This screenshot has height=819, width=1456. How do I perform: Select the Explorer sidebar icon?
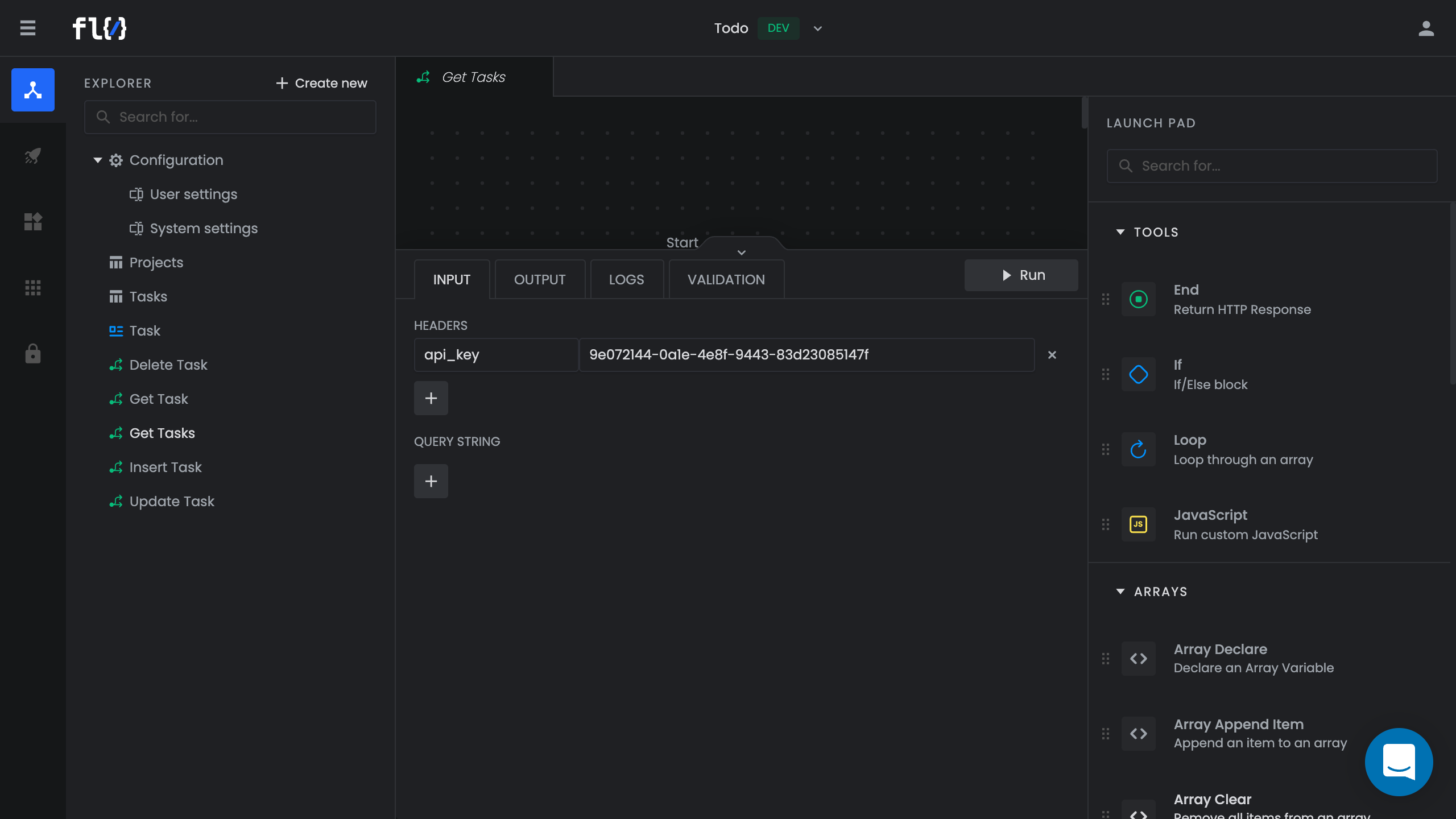click(33, 90)
